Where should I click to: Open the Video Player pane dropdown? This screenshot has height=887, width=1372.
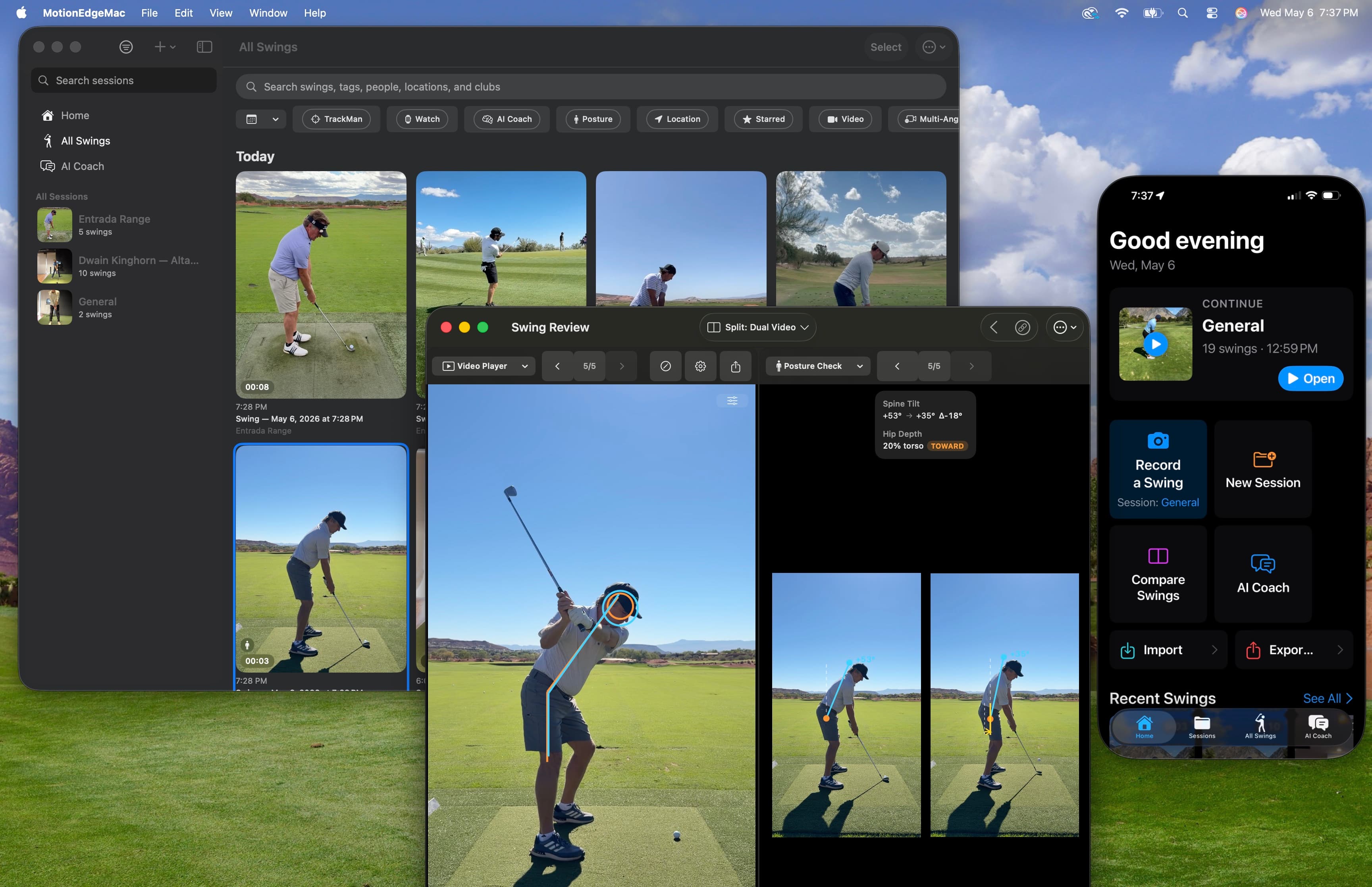click(x=484, y=366)
